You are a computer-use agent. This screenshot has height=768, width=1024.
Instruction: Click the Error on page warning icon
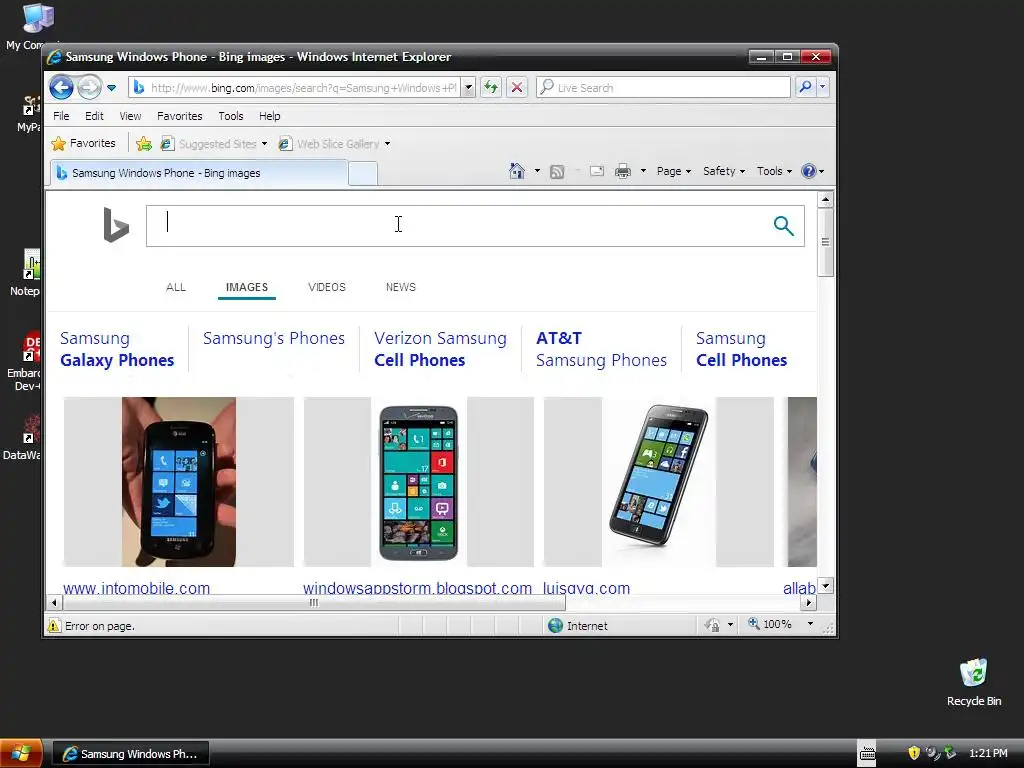tap(54, 626)
